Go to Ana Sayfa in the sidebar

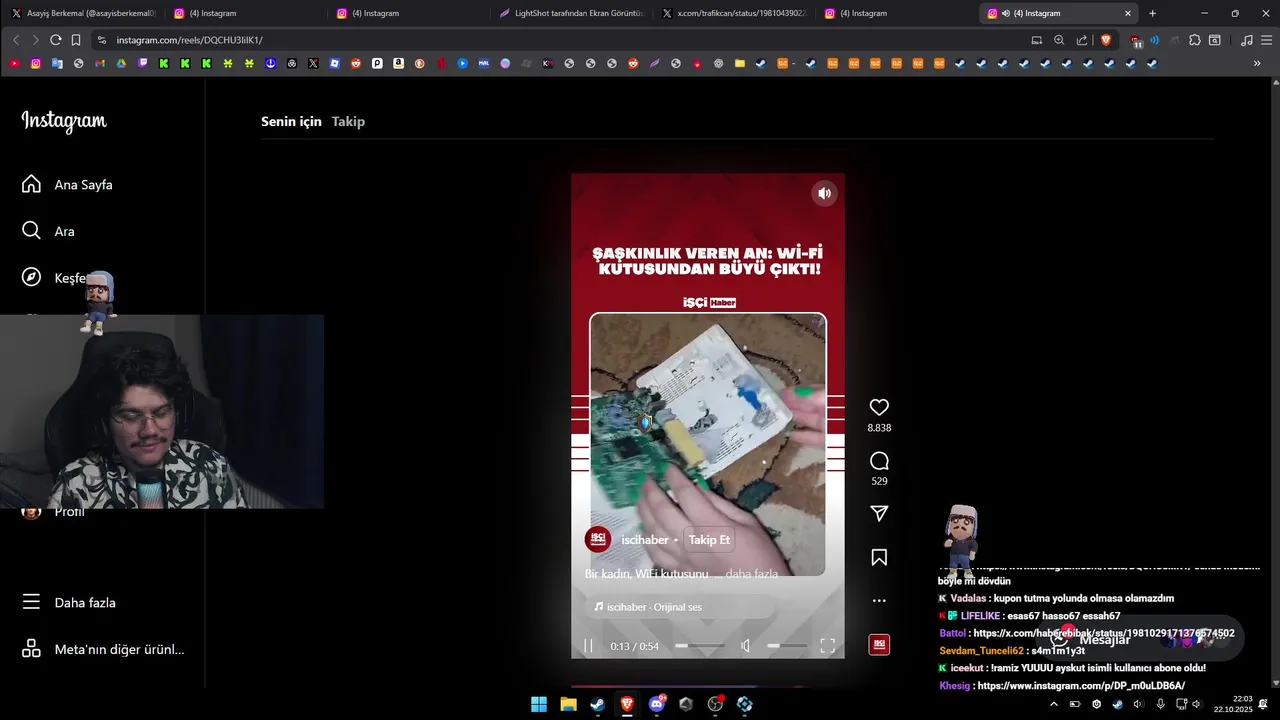[x=68, y=185]
